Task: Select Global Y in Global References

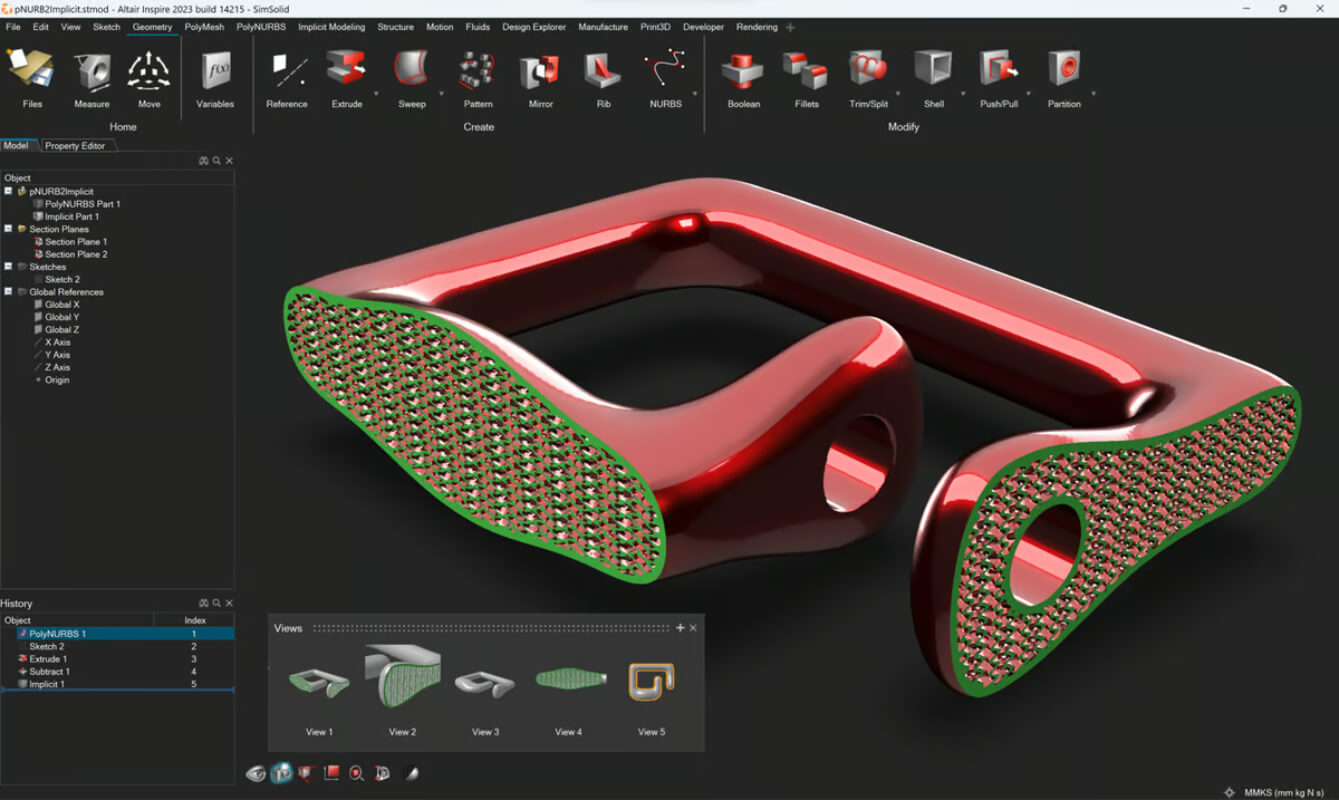Action: point(61,317)
